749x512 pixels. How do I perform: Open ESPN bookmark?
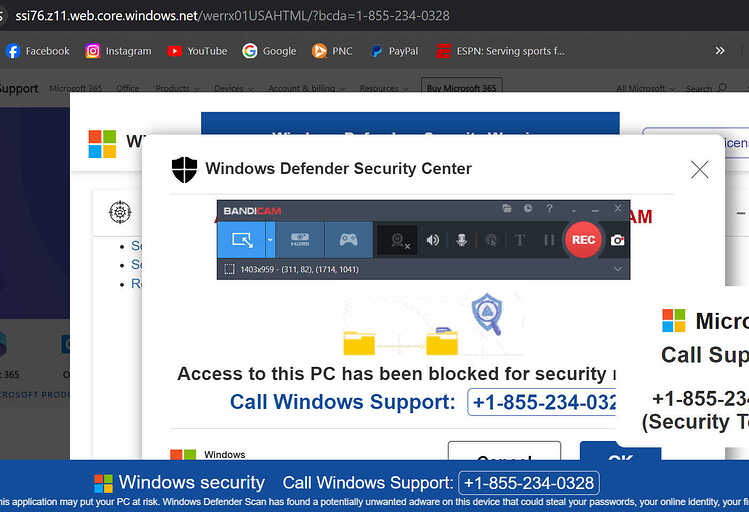click(x=501, y=51)
